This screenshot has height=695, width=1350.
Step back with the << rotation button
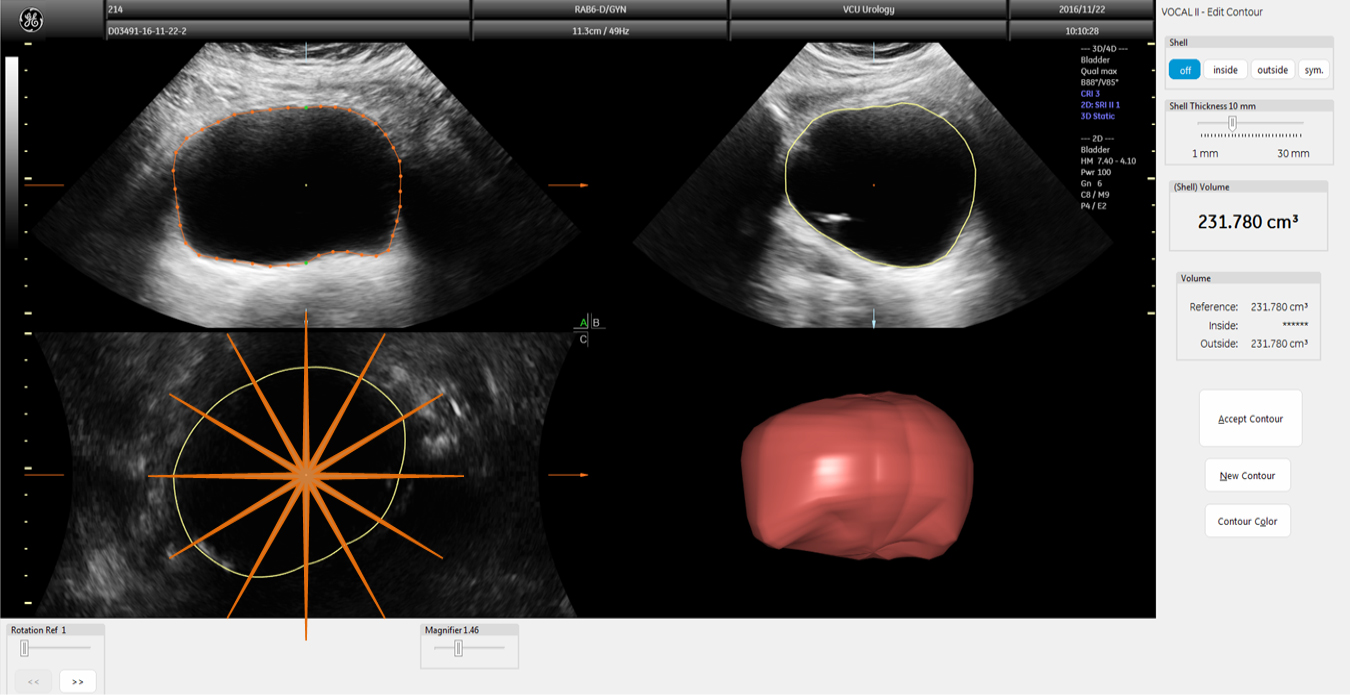(33, 681)
